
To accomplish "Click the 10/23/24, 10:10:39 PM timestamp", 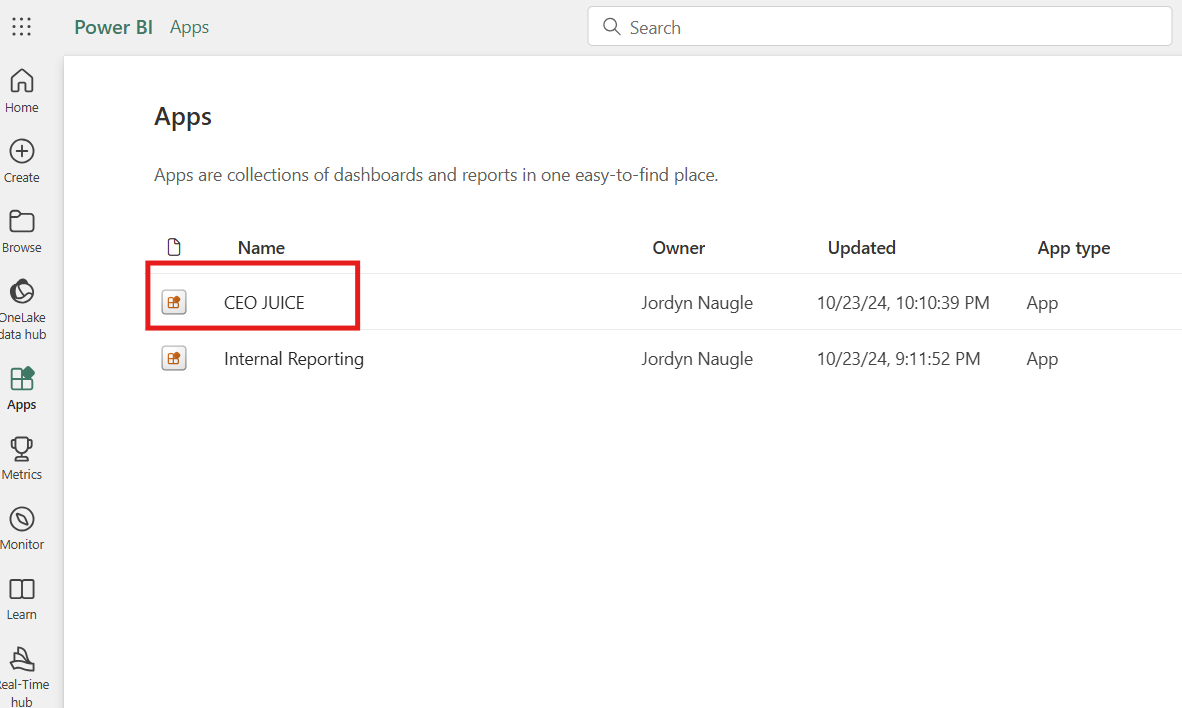I will pyautogui.click(x=903, y=302).
